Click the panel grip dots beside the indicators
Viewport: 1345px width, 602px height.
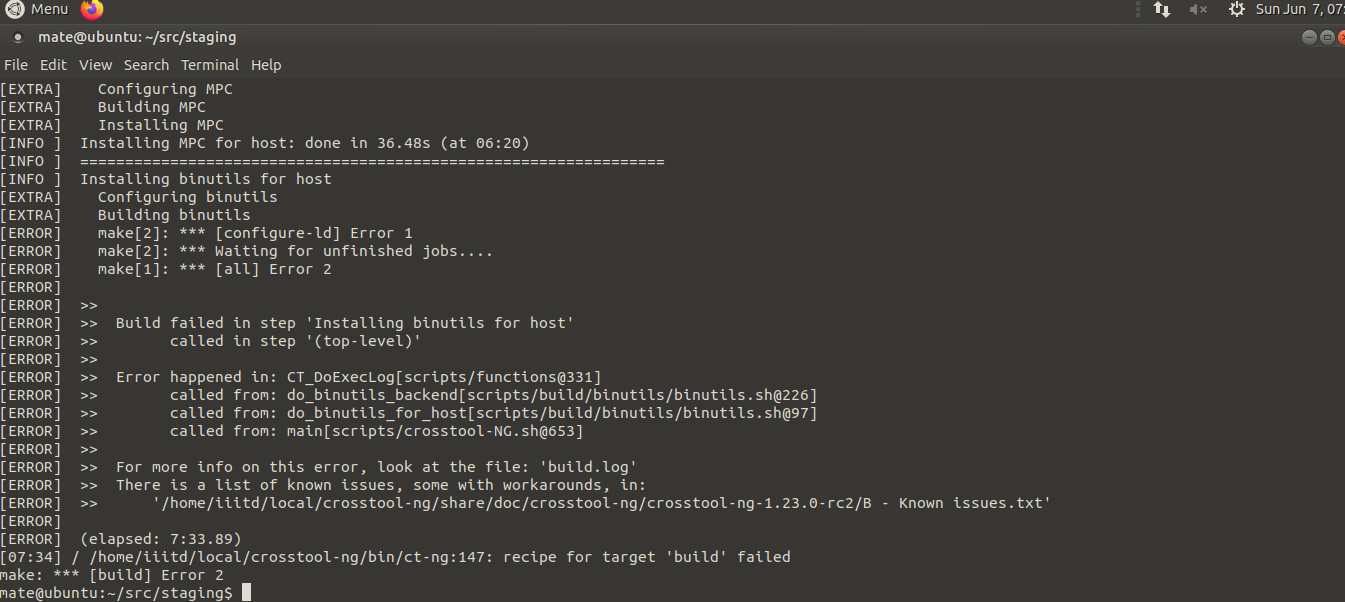tap(1138, 10)
